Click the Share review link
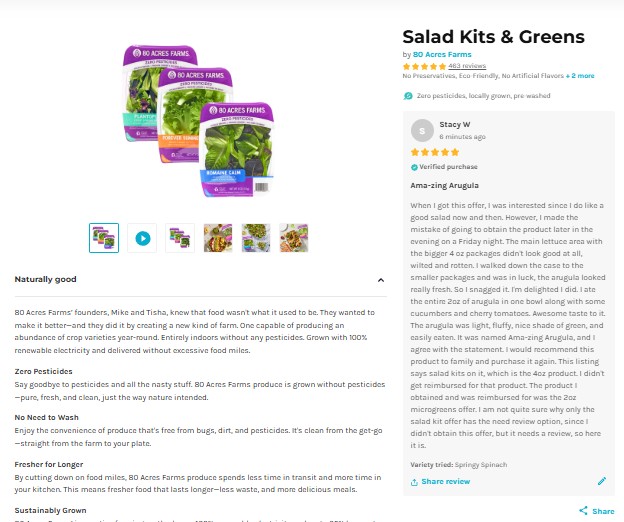 (446, 481)
